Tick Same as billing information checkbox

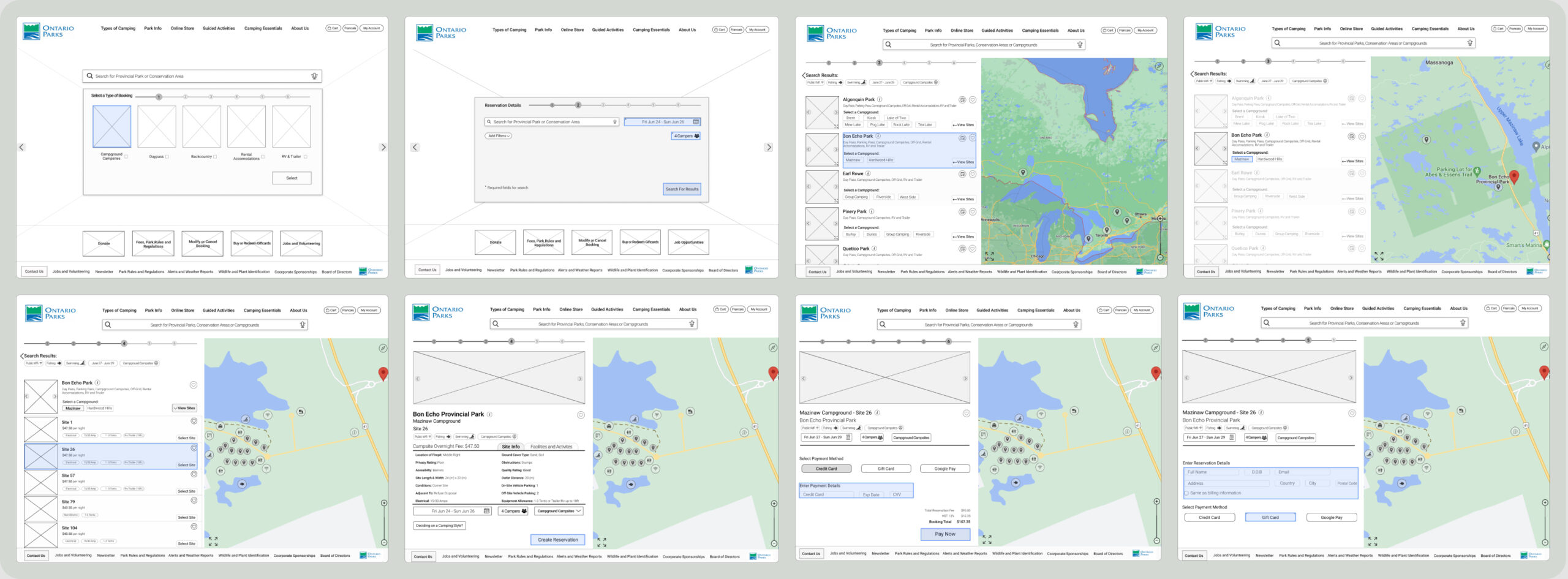coord(1186,493)
